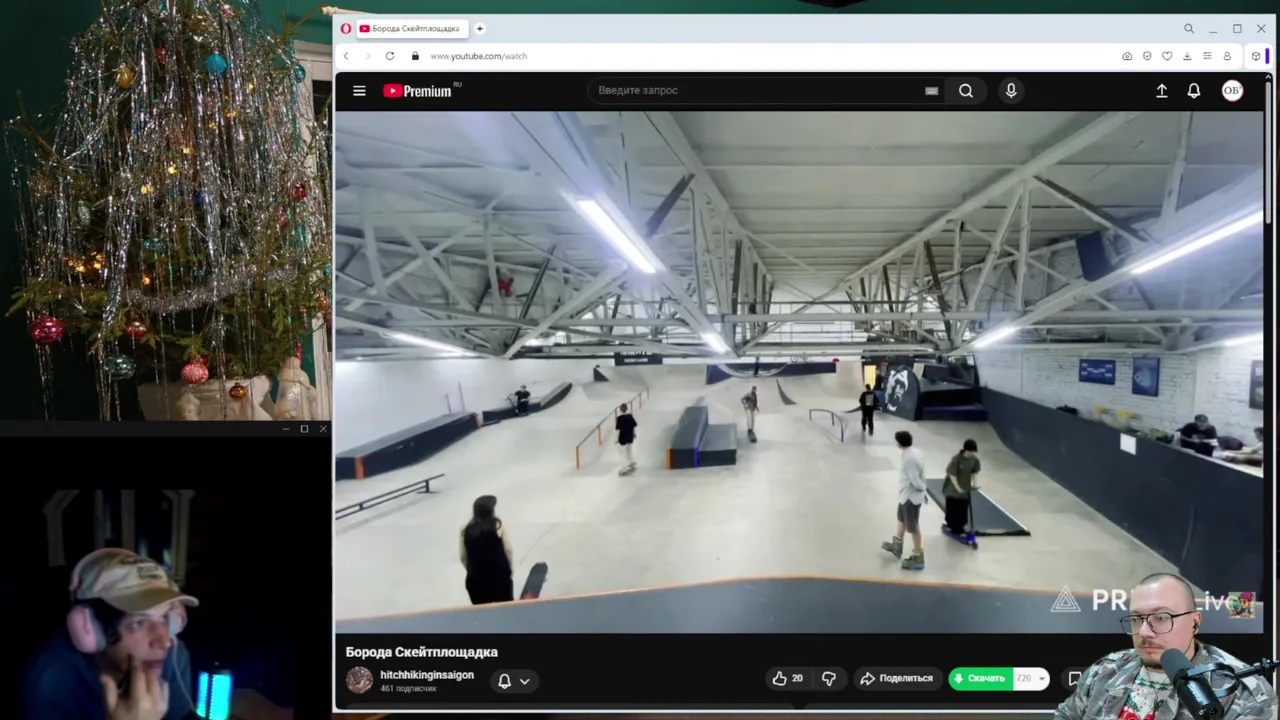This screenshot has height=720, width=1280.
Task: Open the YouTube upload/create icon
Action: 1162,91
